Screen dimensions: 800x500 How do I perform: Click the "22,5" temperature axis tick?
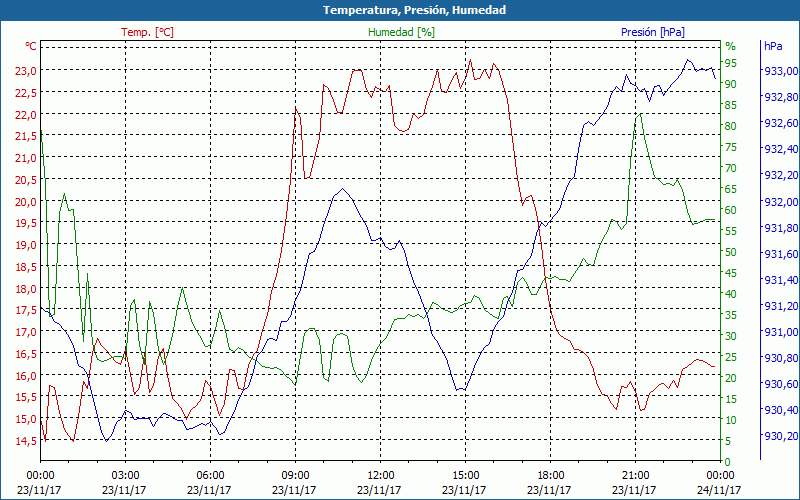point(24,93)
